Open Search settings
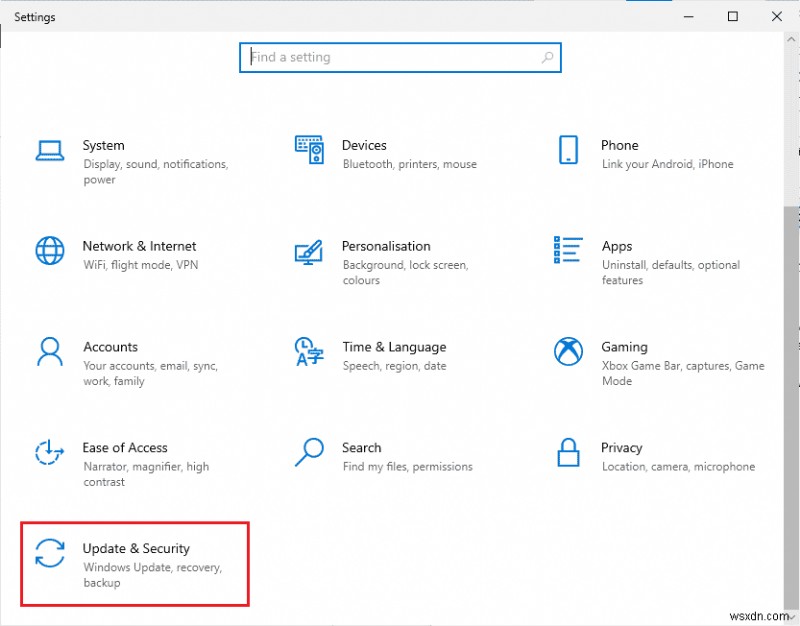 pyautogui.click(x=361, y=448)
